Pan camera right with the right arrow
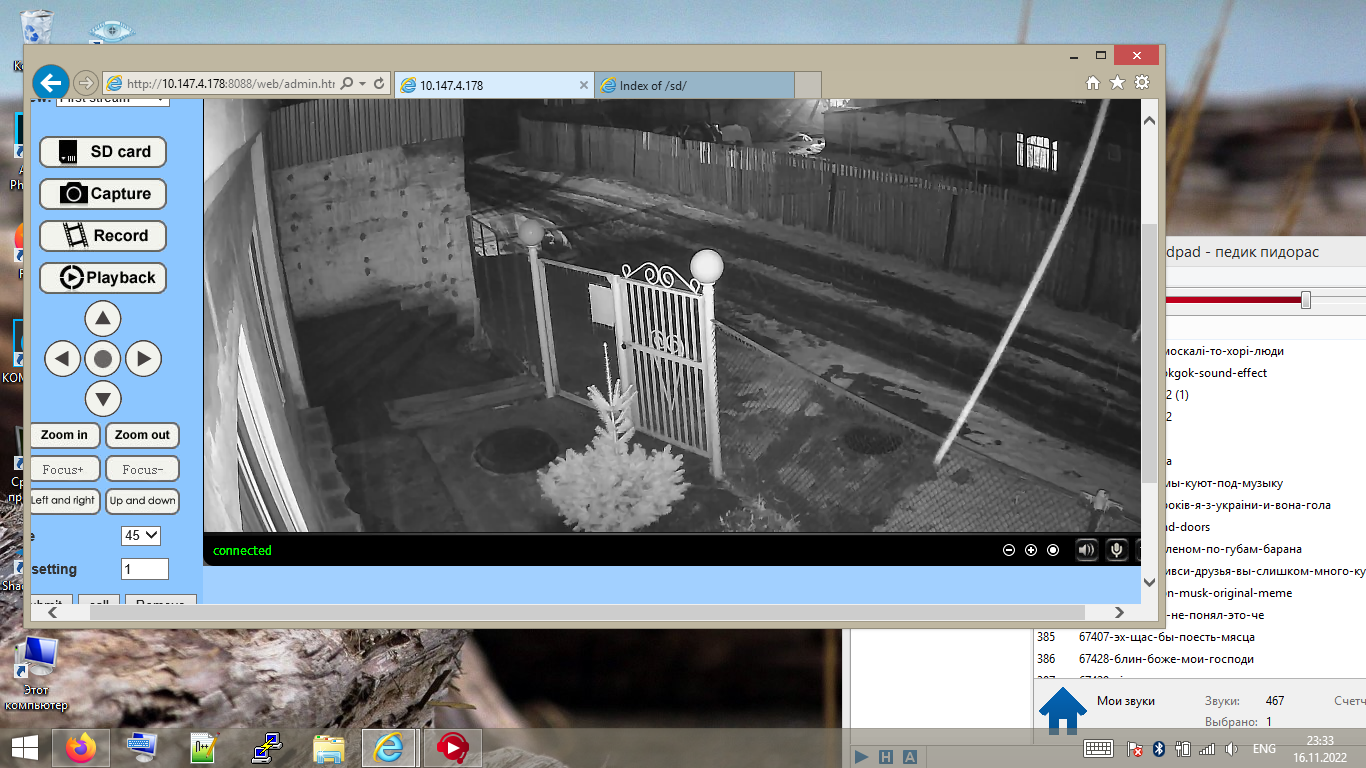Viewport: 1366px width, 768px height. click(x=143, y=358)
